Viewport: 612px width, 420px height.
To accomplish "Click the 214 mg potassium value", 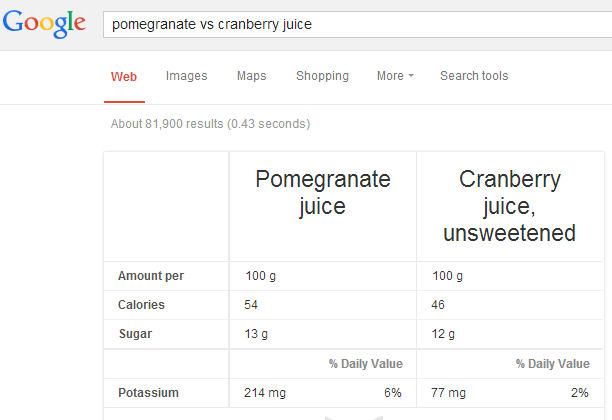I will pos(264,393).
